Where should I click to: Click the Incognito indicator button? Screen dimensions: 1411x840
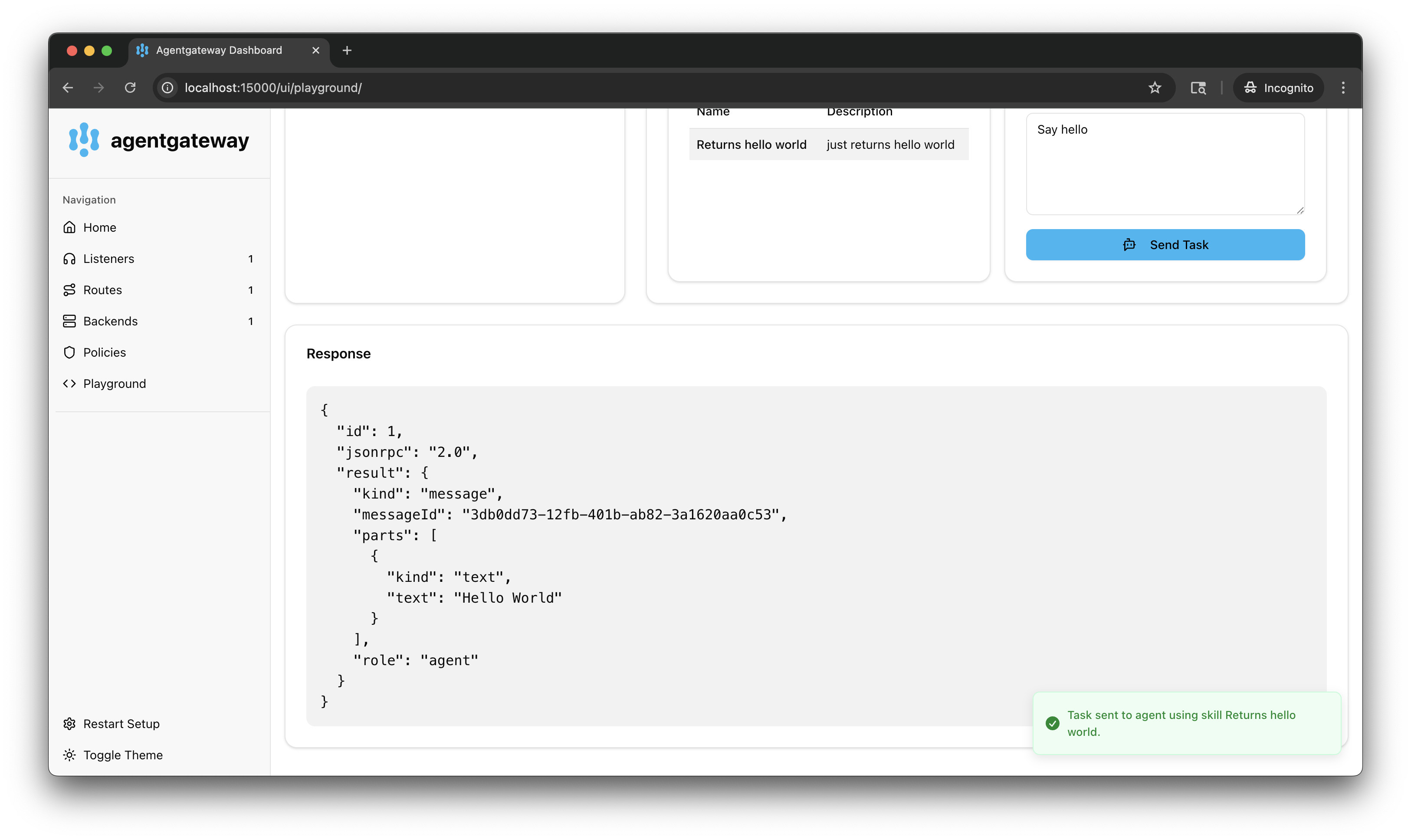click(1279, 88)
